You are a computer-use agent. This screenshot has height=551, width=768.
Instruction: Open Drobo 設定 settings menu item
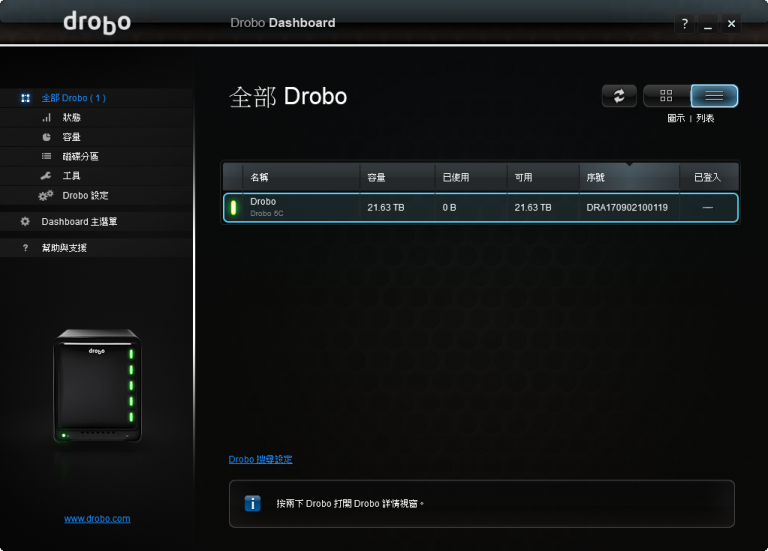tap(85, 195)
